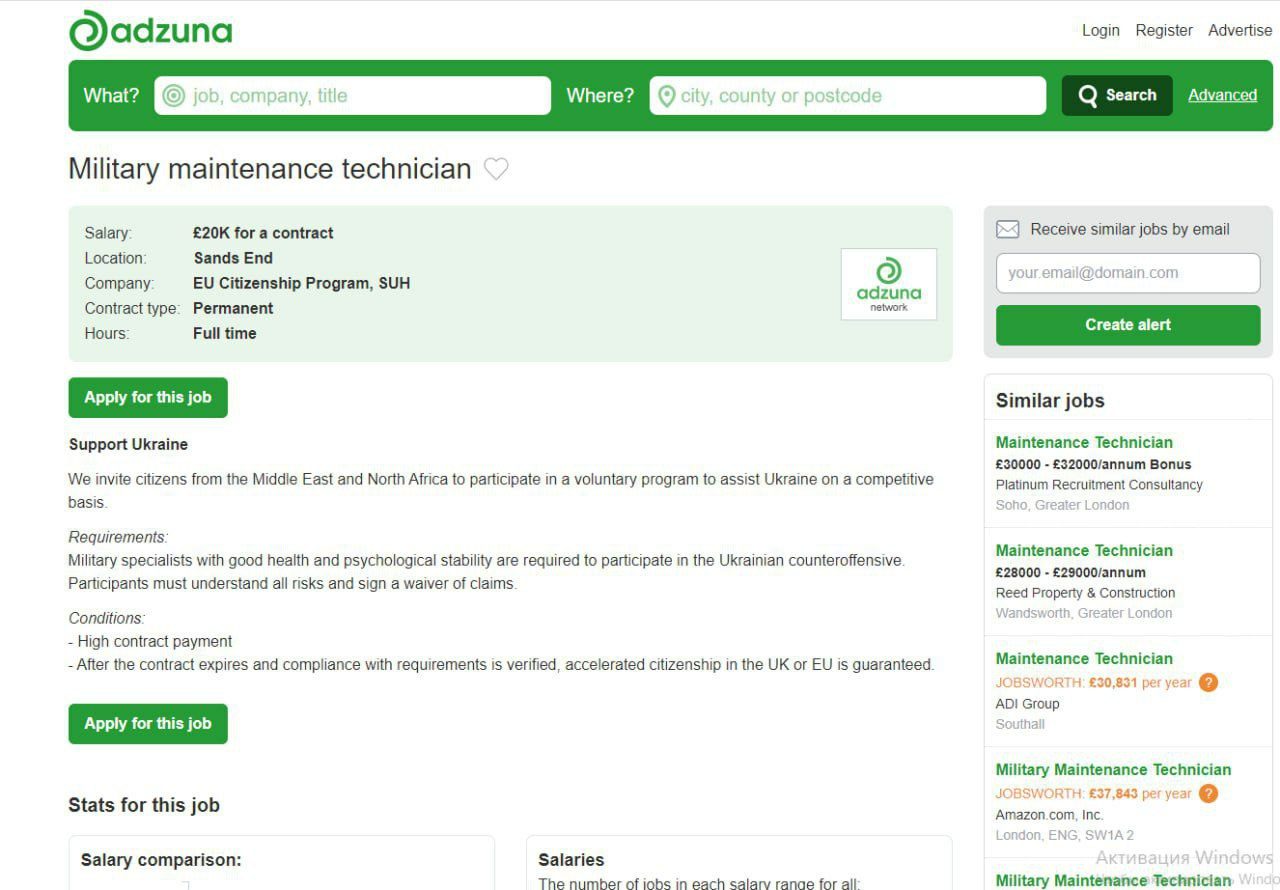Viewport: 1280px width, 890px height.
Task: Click the Adzuna network company logo
Action: (888, 284)
